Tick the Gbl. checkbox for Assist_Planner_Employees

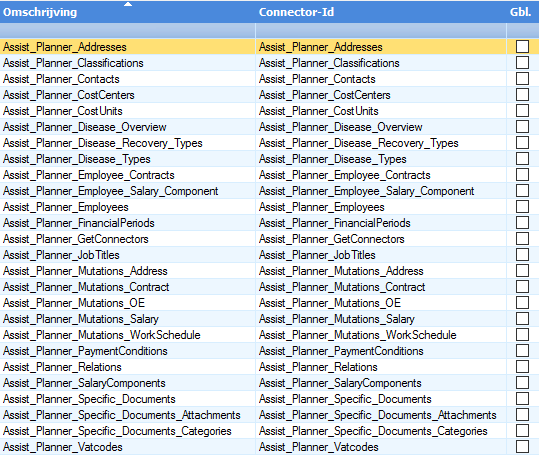[522, 207]
